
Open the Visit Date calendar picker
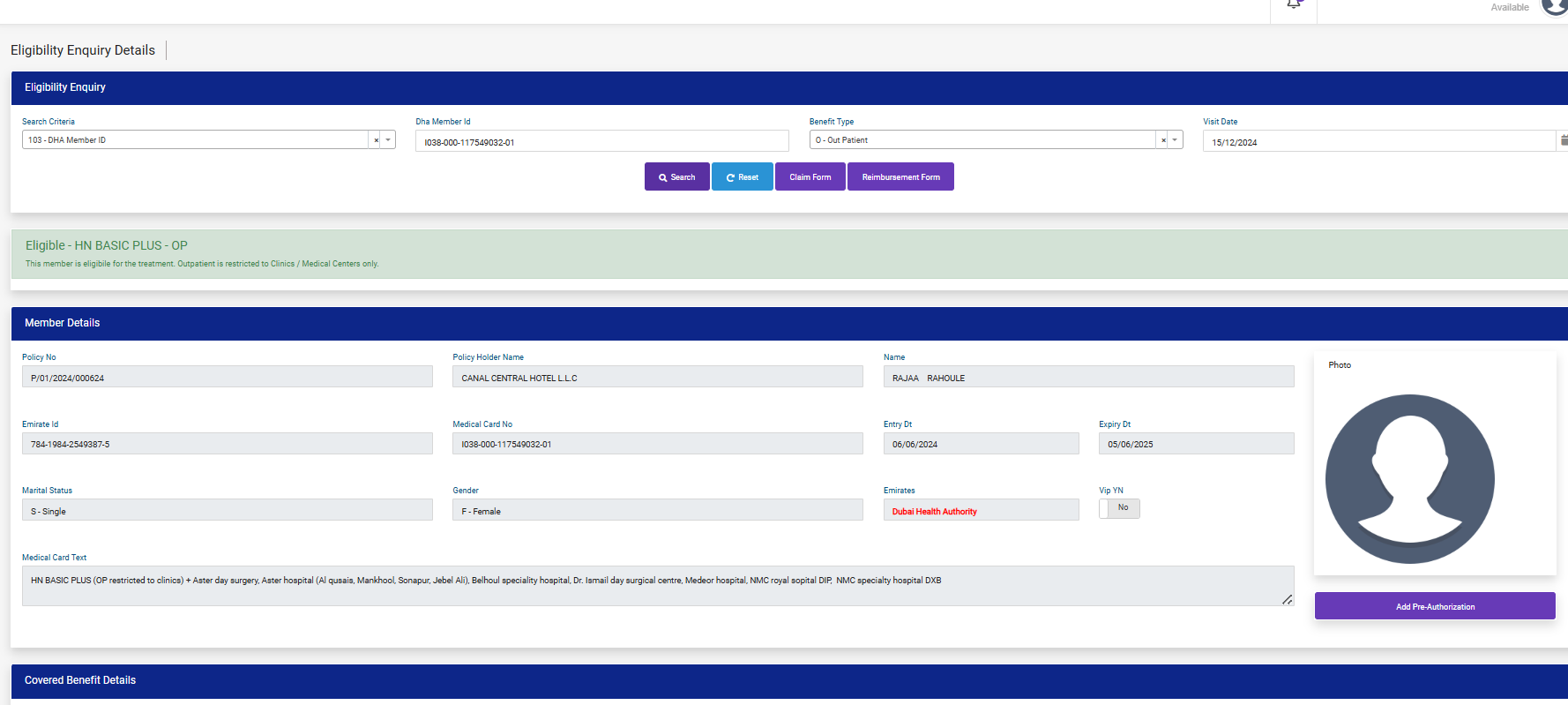click(1563, 140)
